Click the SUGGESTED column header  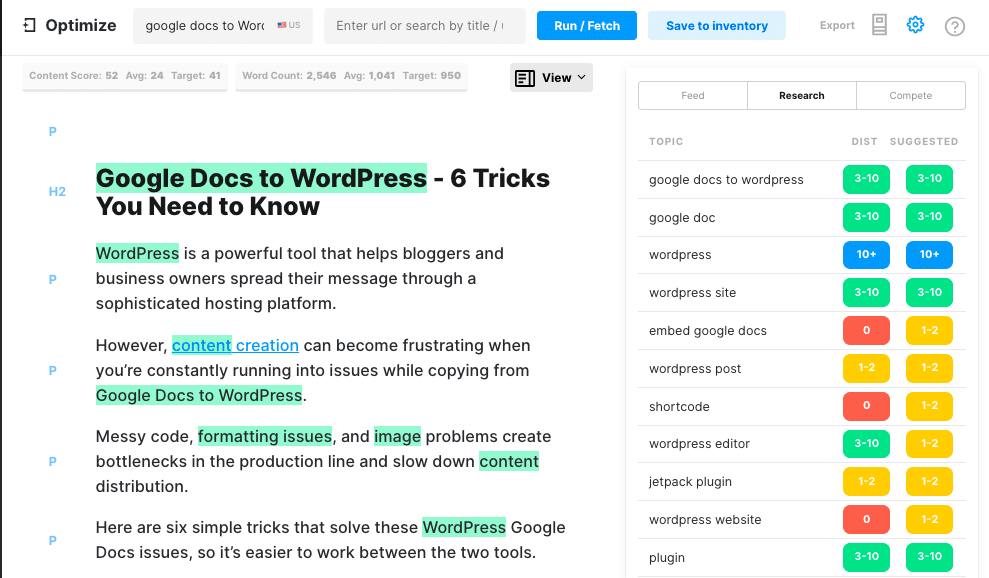pos(924,141)
